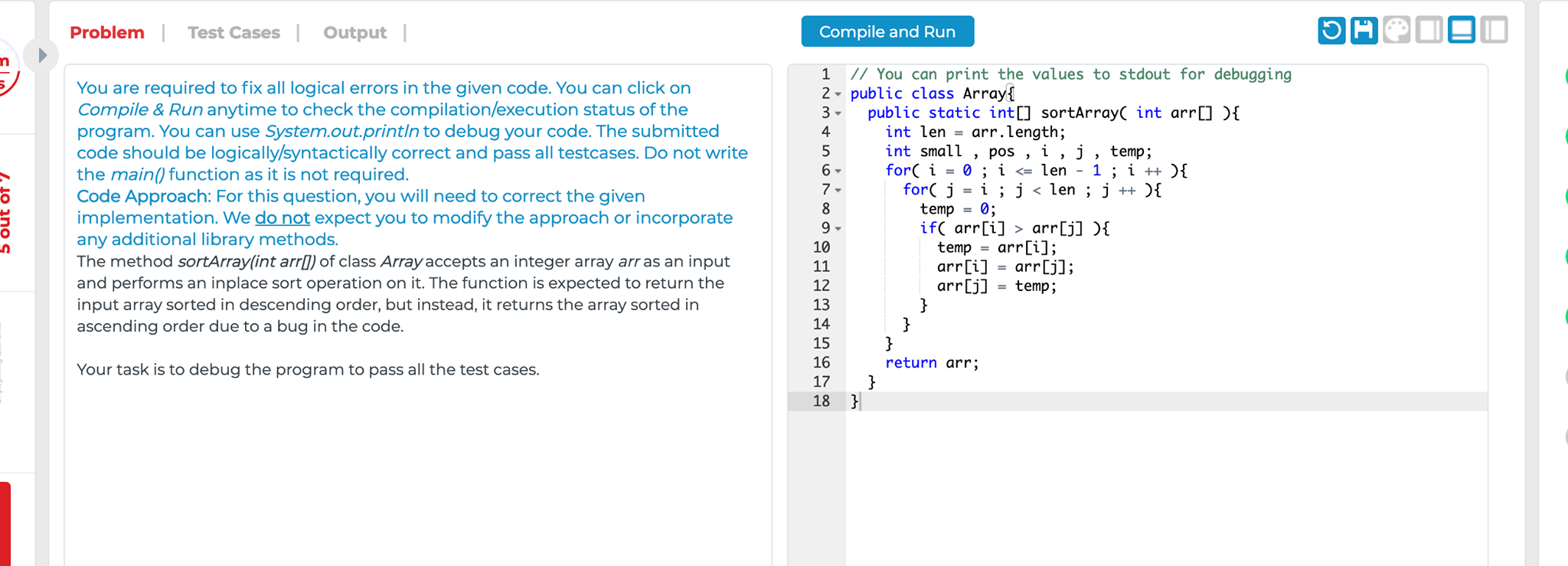Click the 'j < len' loop condition
Viewport: 1568px width, 566px height.
1044,189
